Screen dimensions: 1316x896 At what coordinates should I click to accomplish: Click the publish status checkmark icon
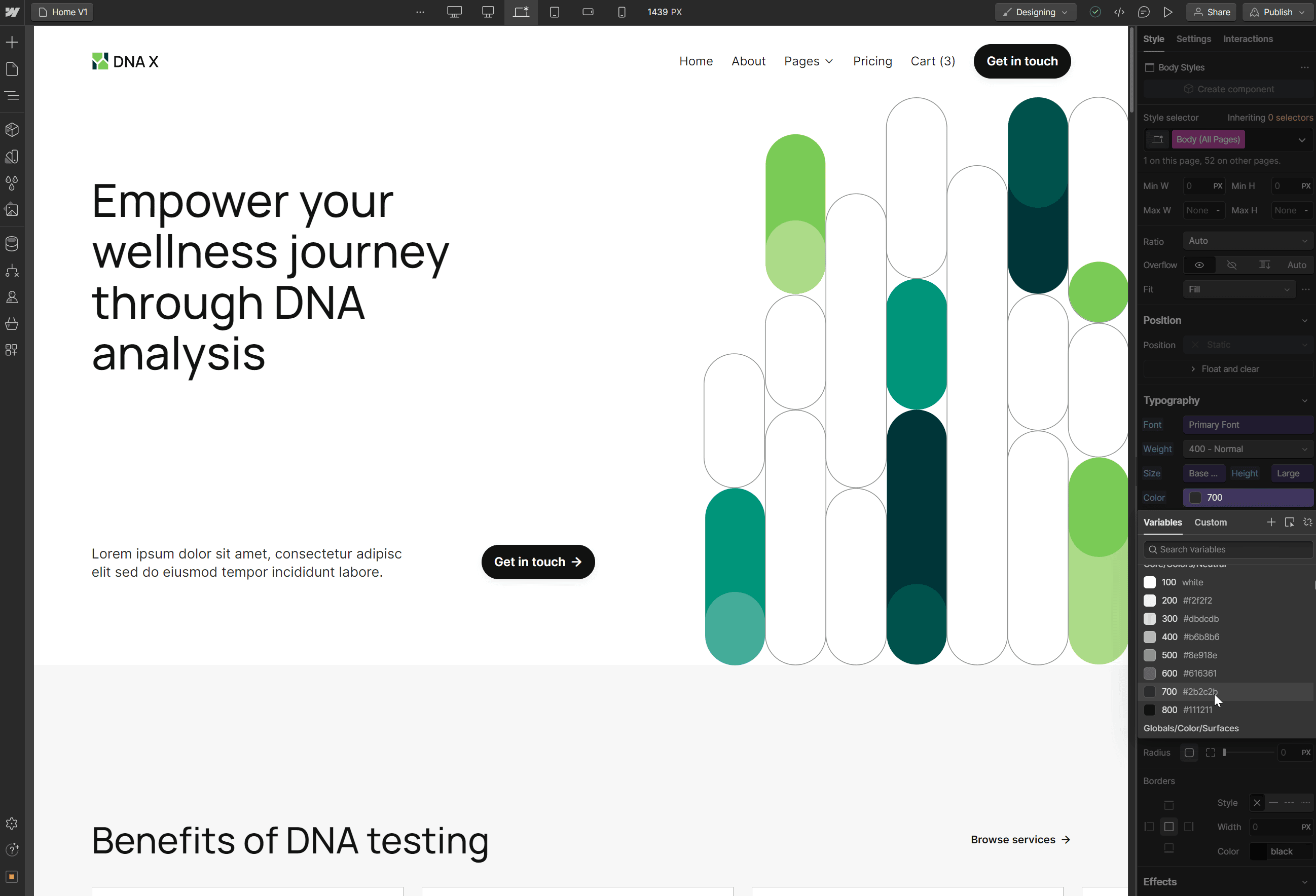point(1094,12)
